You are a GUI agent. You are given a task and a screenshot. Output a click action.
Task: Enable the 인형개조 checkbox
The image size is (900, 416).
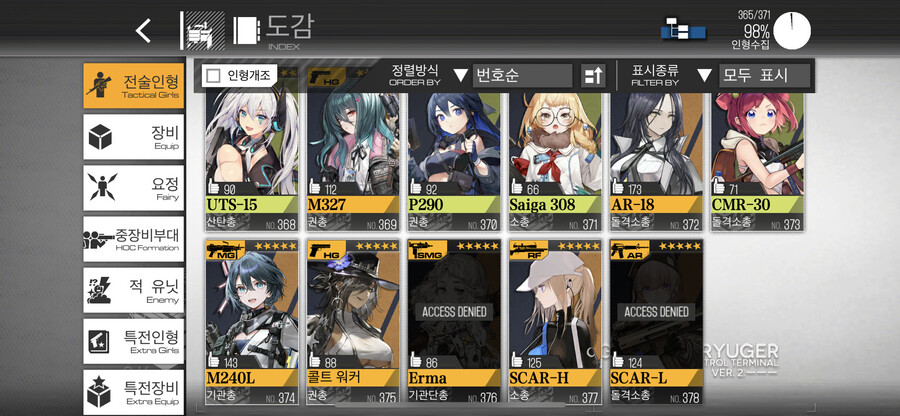coord(214,75)
